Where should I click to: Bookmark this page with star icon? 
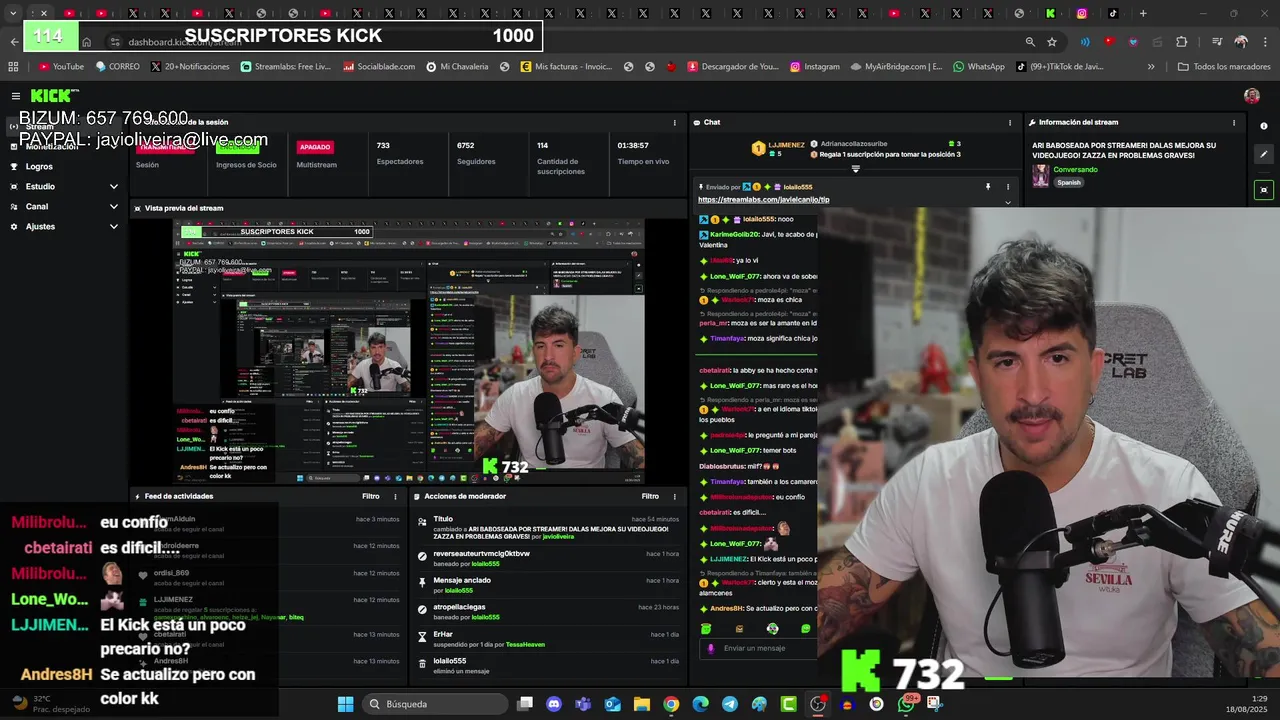(1052, 42)
